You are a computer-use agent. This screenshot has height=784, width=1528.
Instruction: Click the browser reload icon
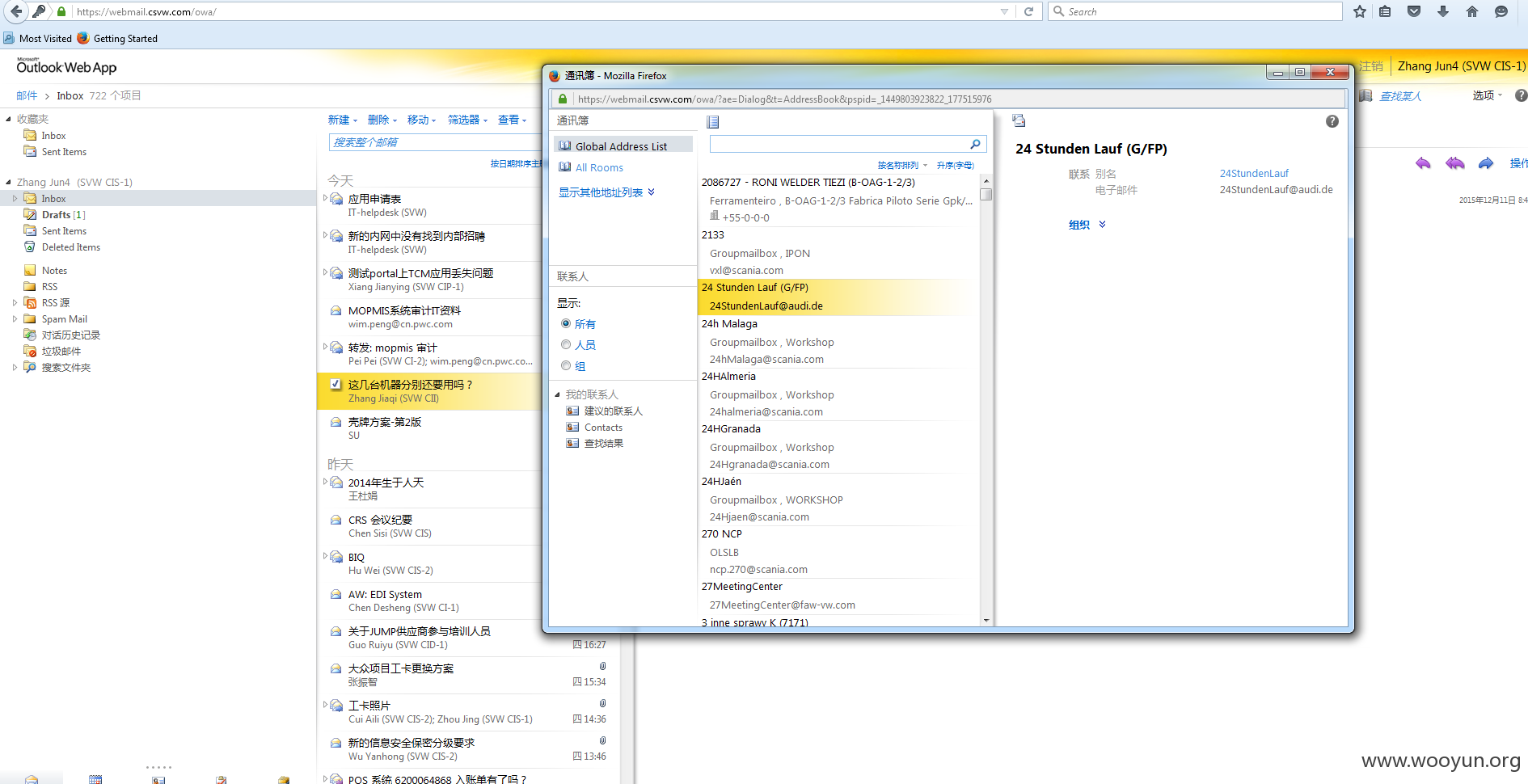(1029, 11)
